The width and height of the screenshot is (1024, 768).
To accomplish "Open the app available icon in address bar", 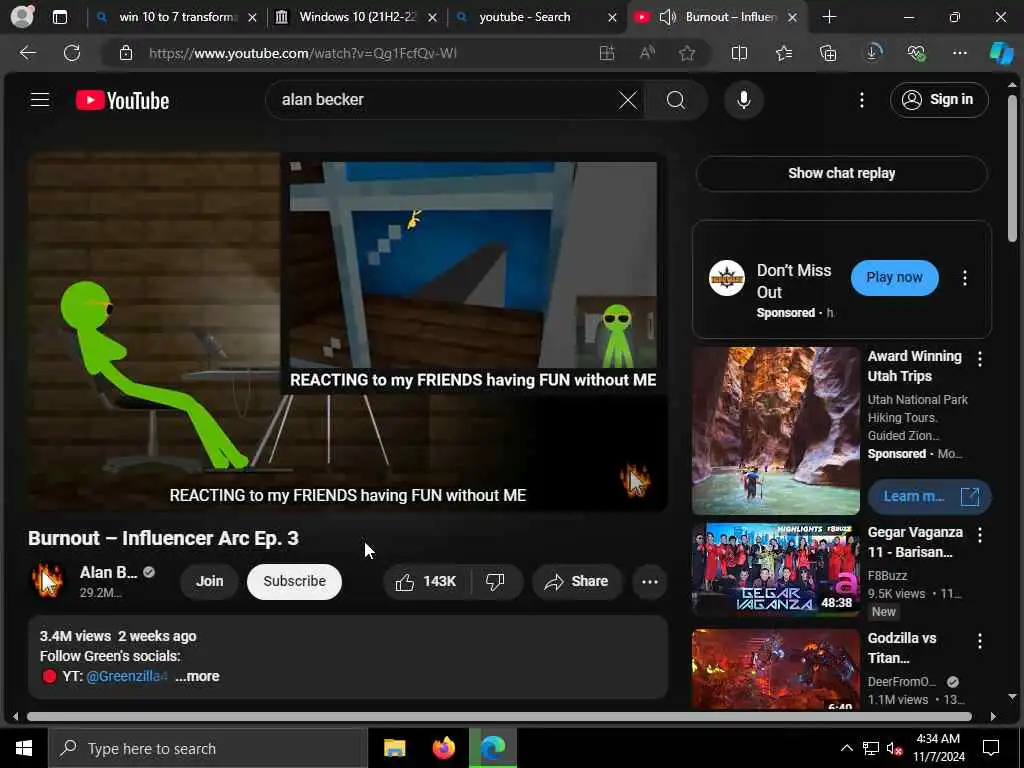I will [607, 53].
